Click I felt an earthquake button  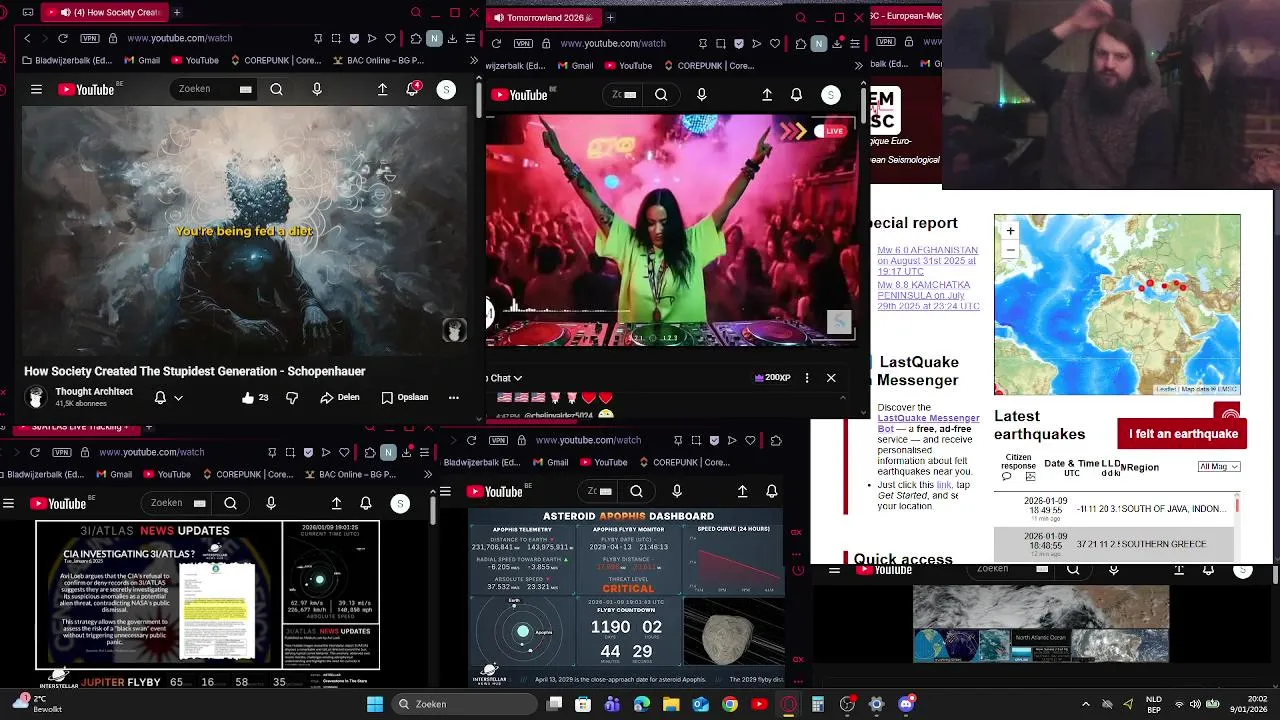point(1183,434)
